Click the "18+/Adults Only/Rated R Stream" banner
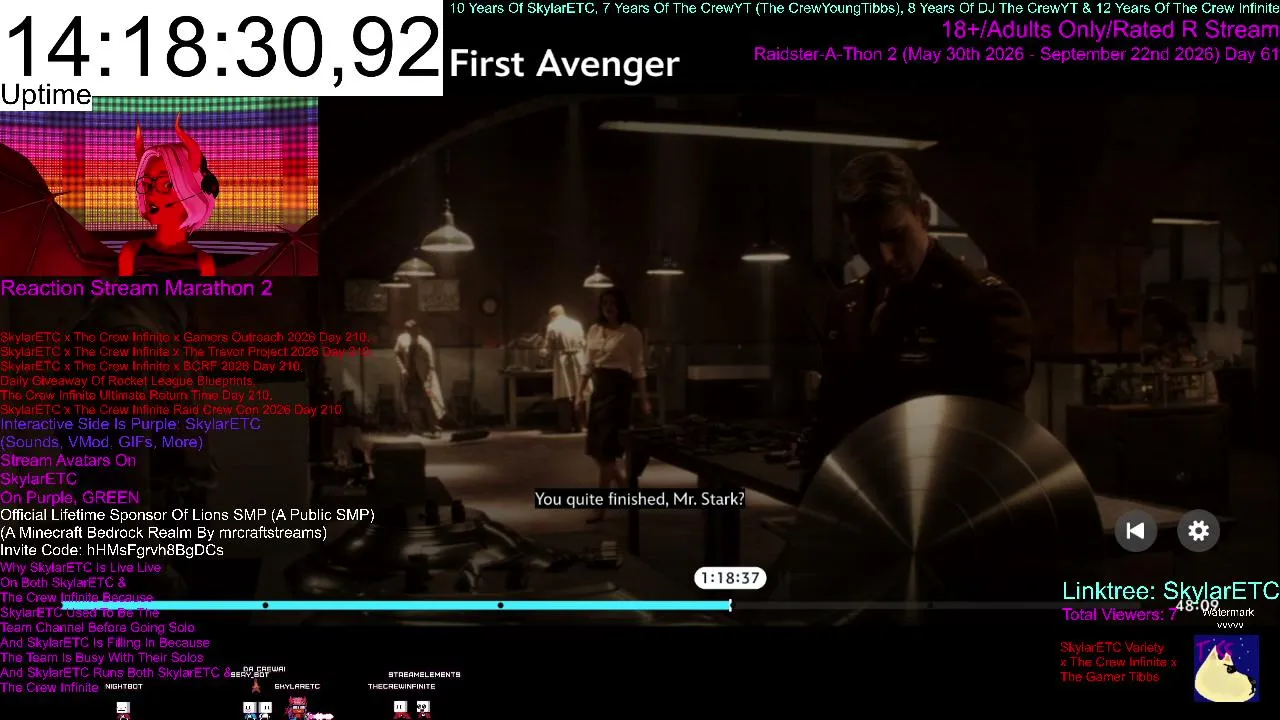 (x=1110, y=30)
